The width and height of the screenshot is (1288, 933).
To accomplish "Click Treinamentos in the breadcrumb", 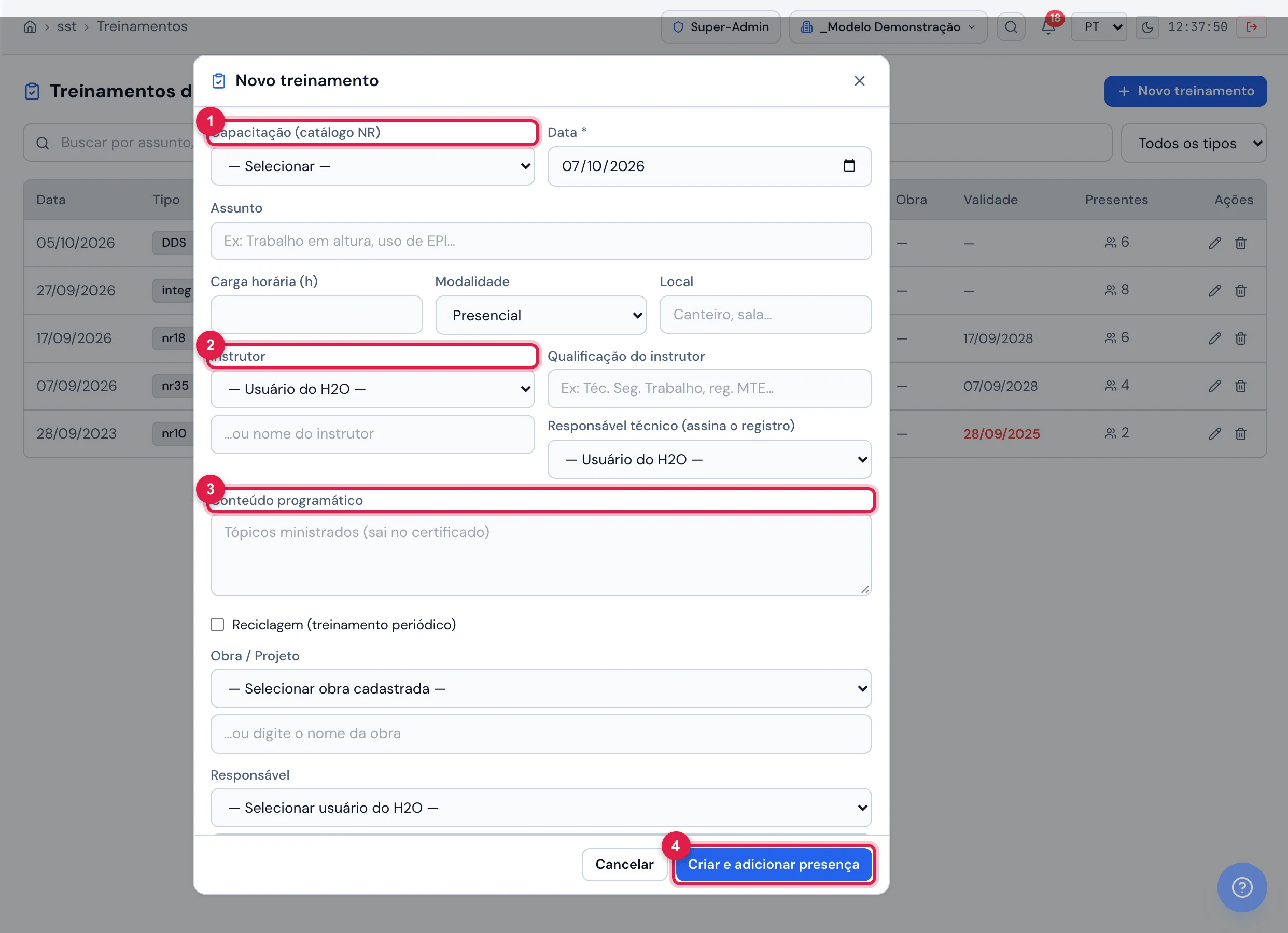I will 142,26.
